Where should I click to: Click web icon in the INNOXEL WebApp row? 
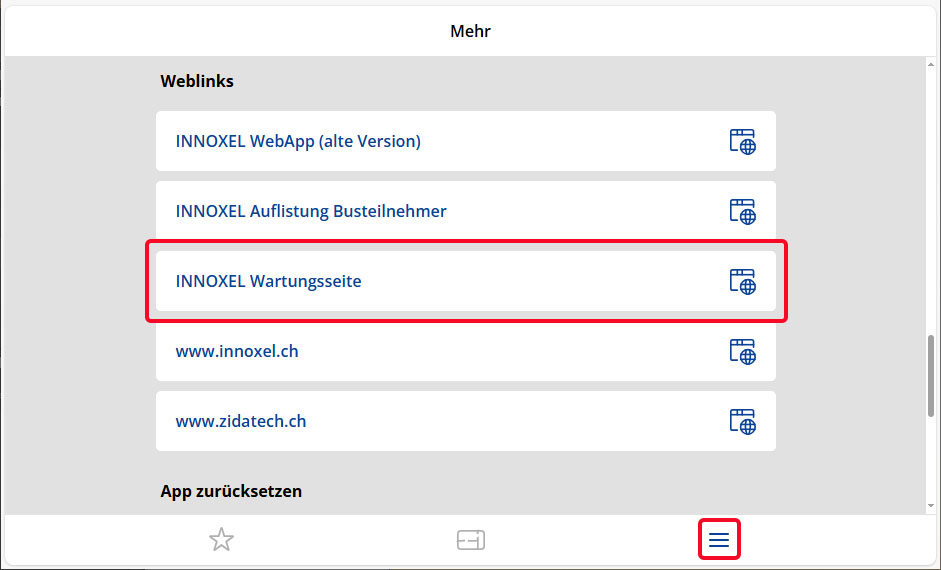pos(742,142)
